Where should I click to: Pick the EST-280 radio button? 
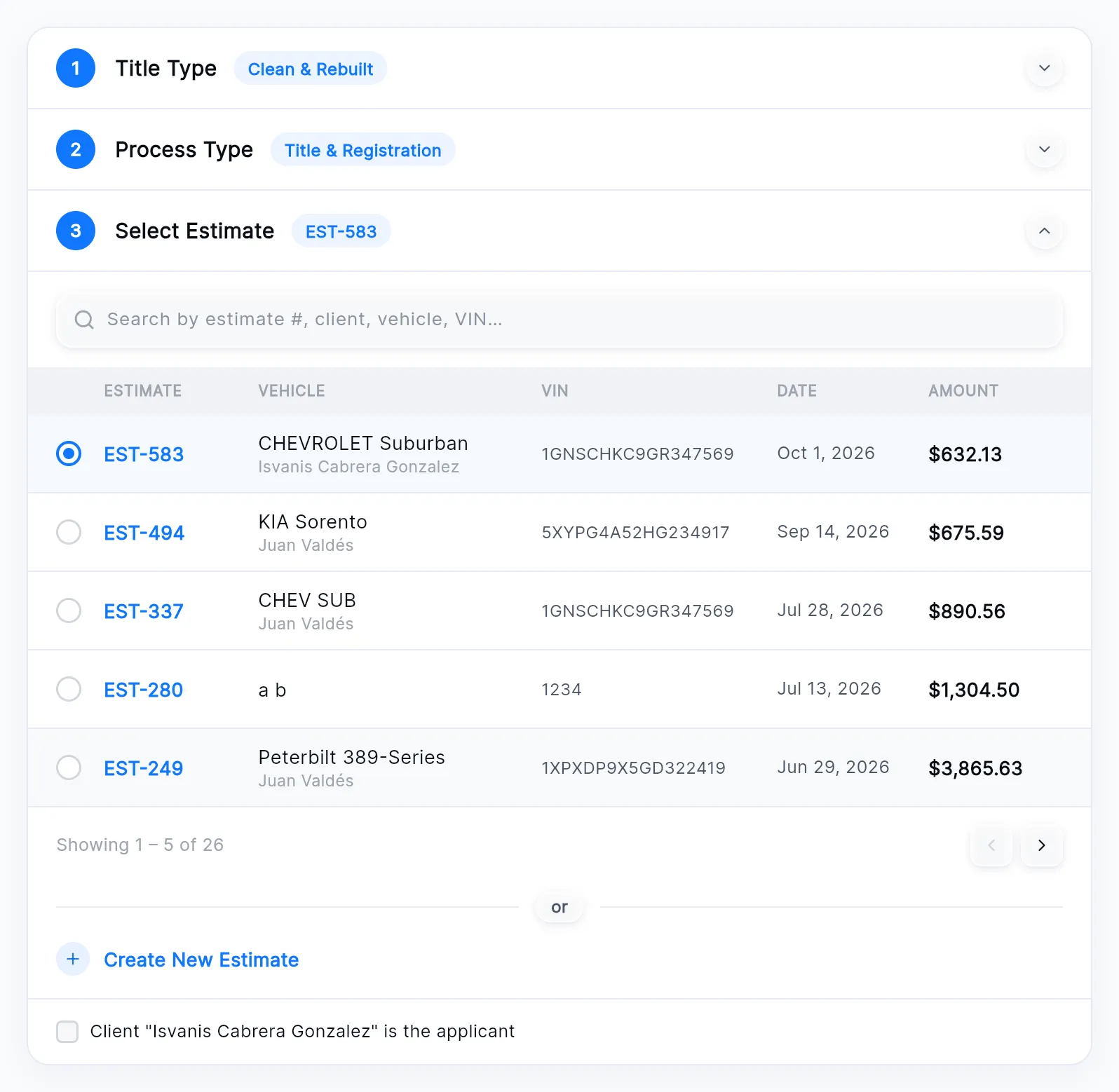69,689
